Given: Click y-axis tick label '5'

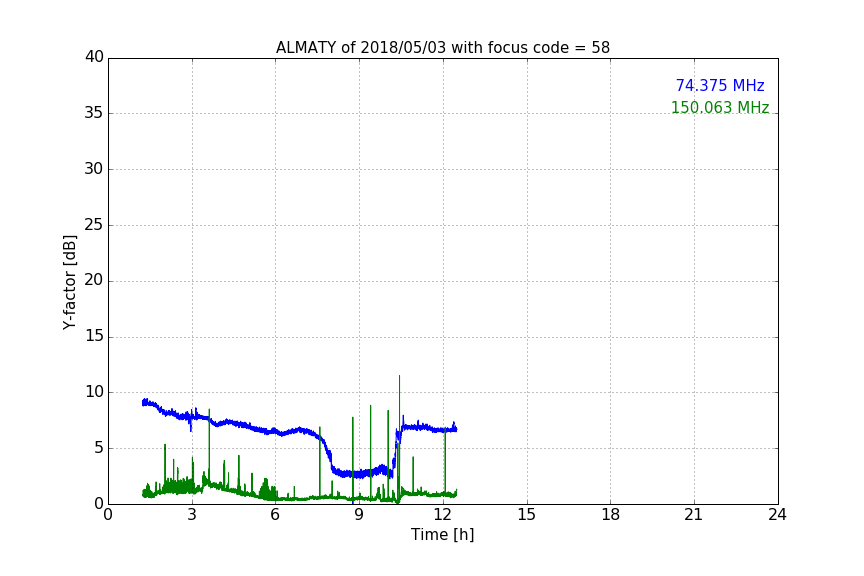Looking at the screenshot, I should [99, 448].
